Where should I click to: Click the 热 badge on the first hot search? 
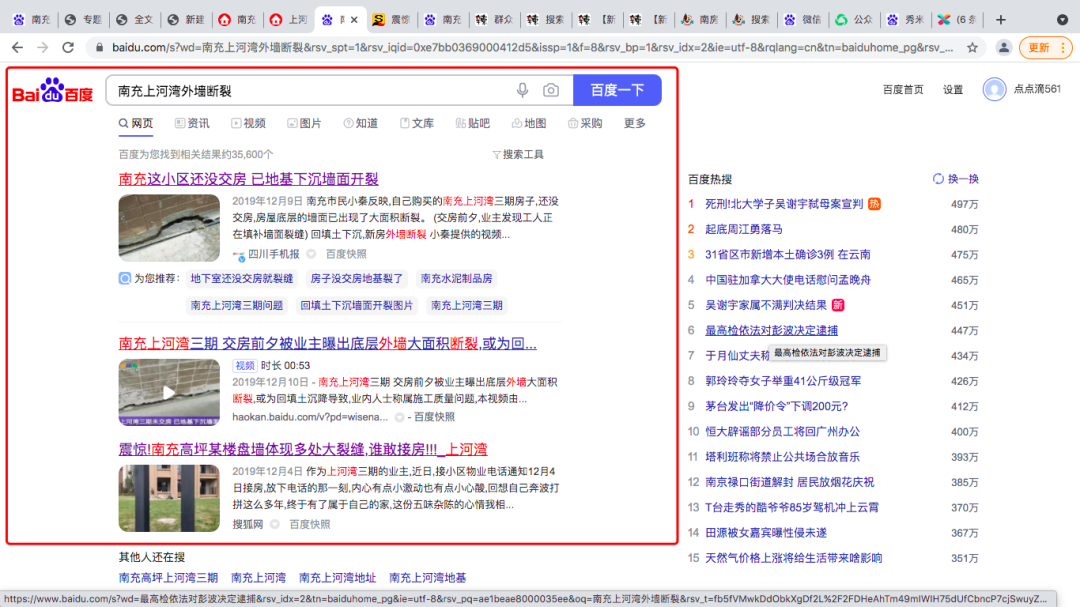(874, 204)
